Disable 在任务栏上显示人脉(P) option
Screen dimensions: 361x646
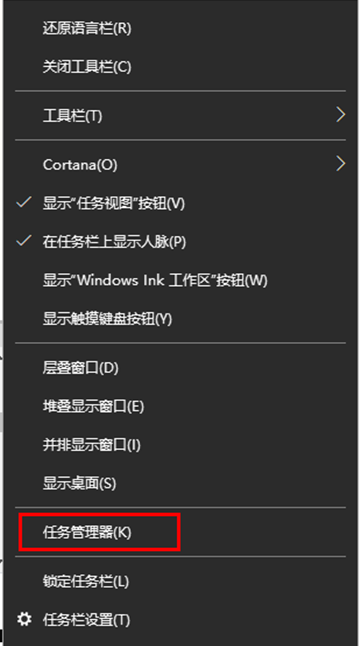tap(180, 241)
